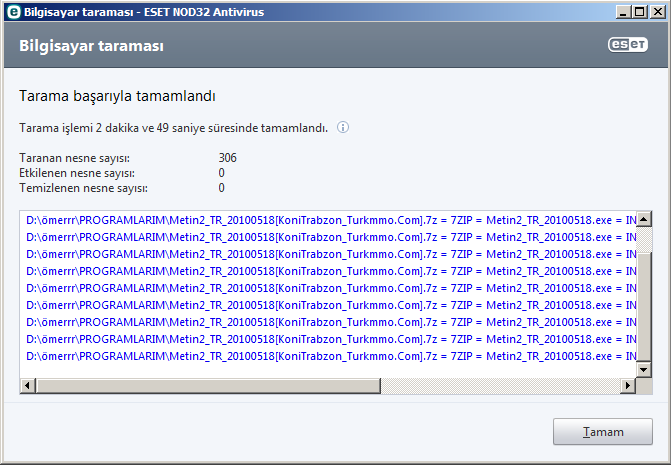Click the Tamam button
Viewport: 671px width, 465px height.
pyautogui.click(x=603, y=432)
